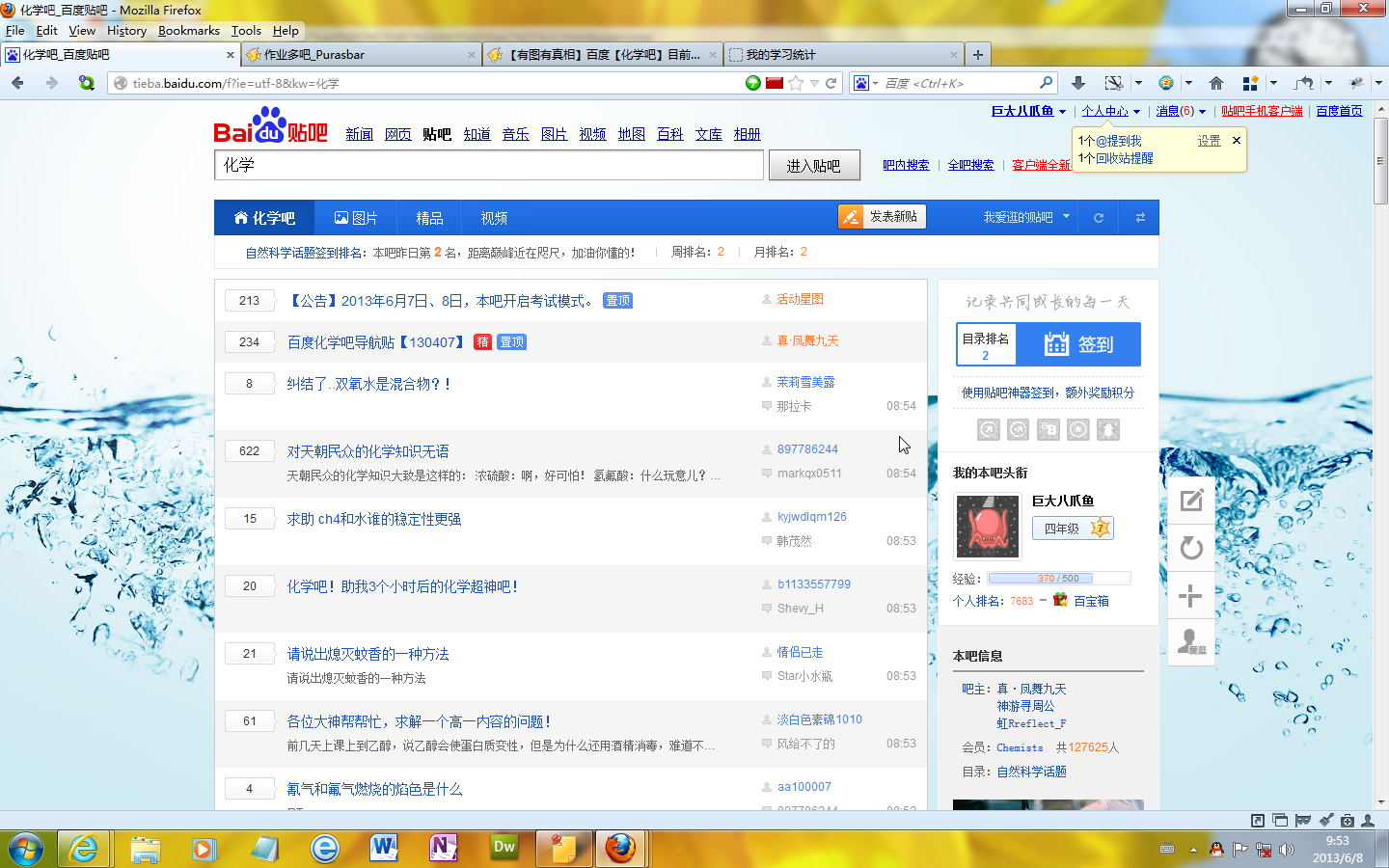This screenshot has width=1389, height=868.
Task: Click the floating edit-post pencil icon
Action: [1191, 501]
